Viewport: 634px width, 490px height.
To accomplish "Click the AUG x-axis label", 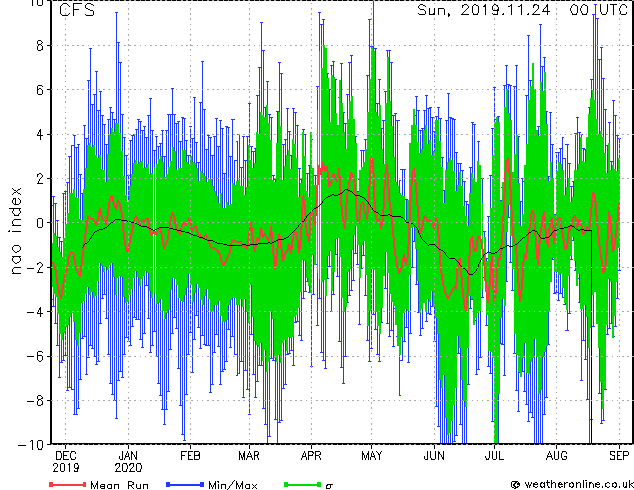I will coord(556,456).
